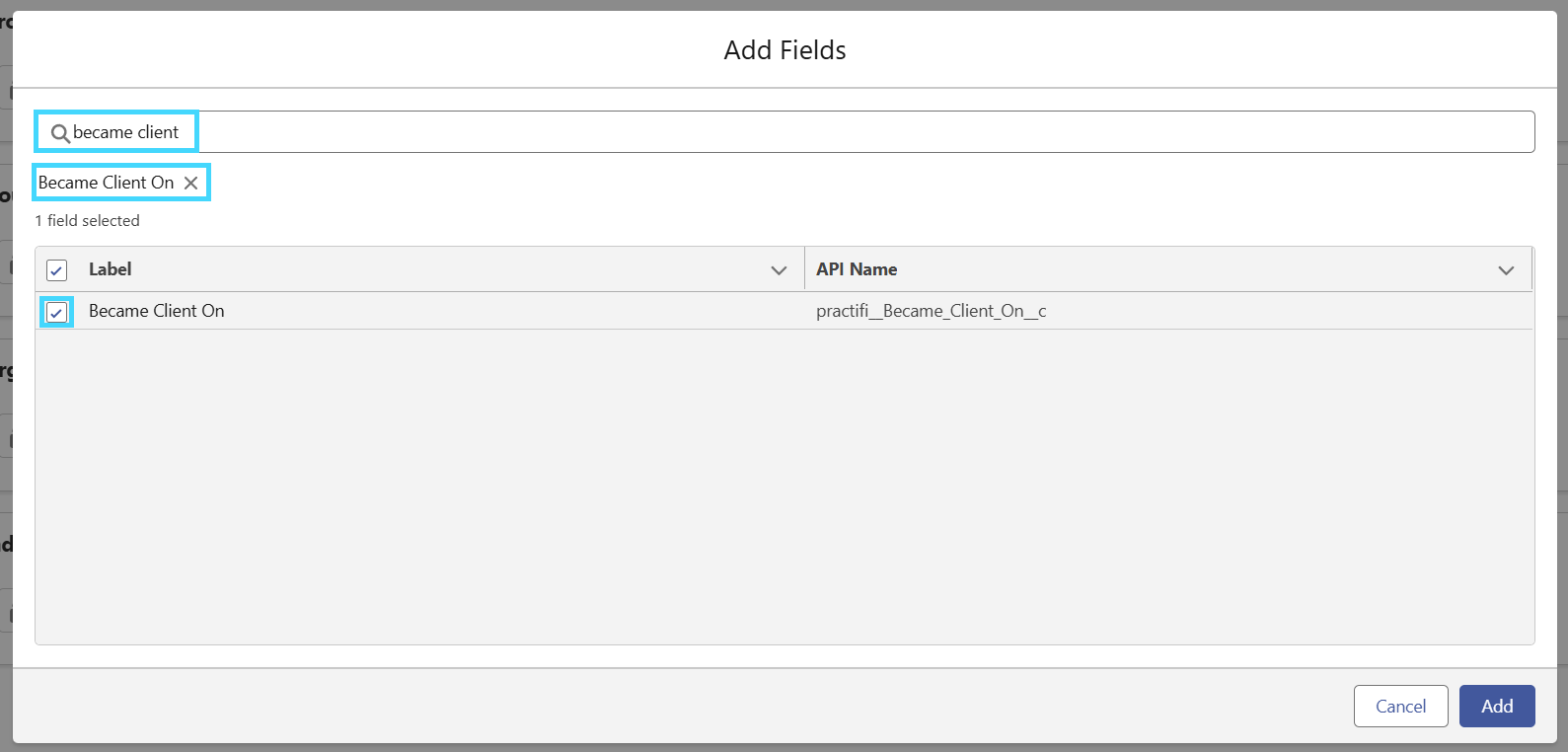The height and width of the screenshot is (752, 1568).
Task: Click the Became Client On pill text
Action: pyautogui.click(x=106, y=183)
